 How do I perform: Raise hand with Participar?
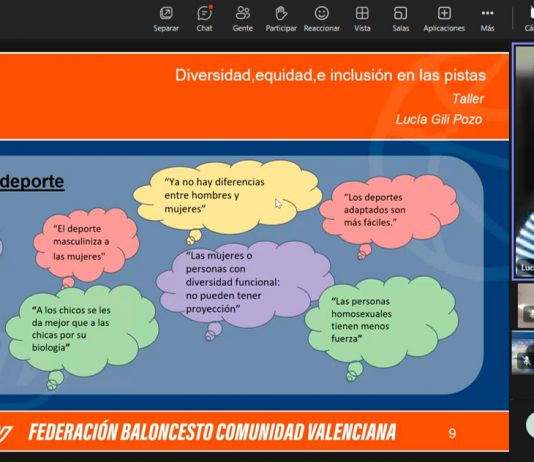(281, 19)
